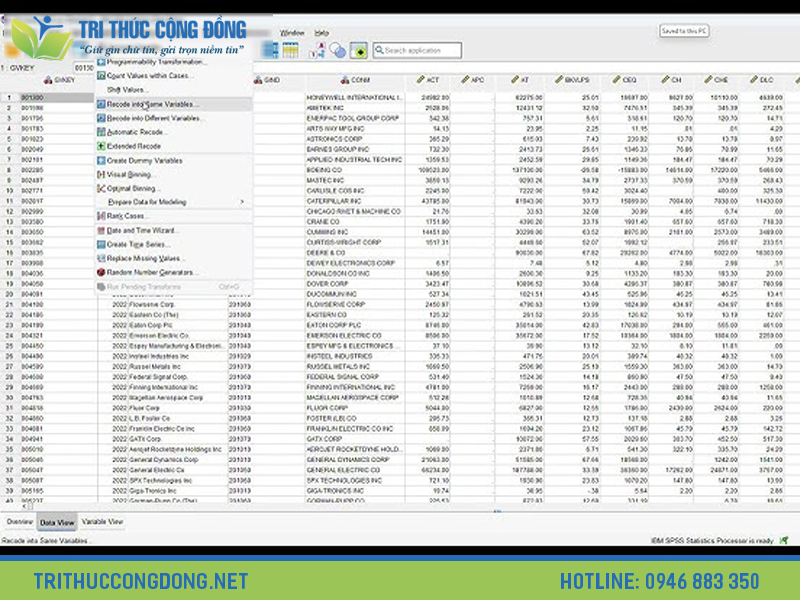Select the GIND column header
Image resolution: width=800 pixels, height=600 pixels.
(x=266, y=80)
